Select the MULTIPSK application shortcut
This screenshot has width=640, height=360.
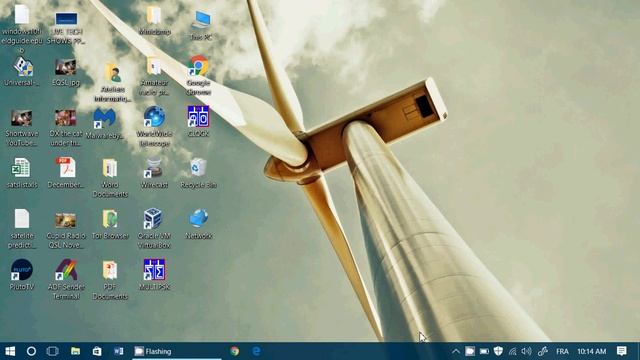click(154, 275)
